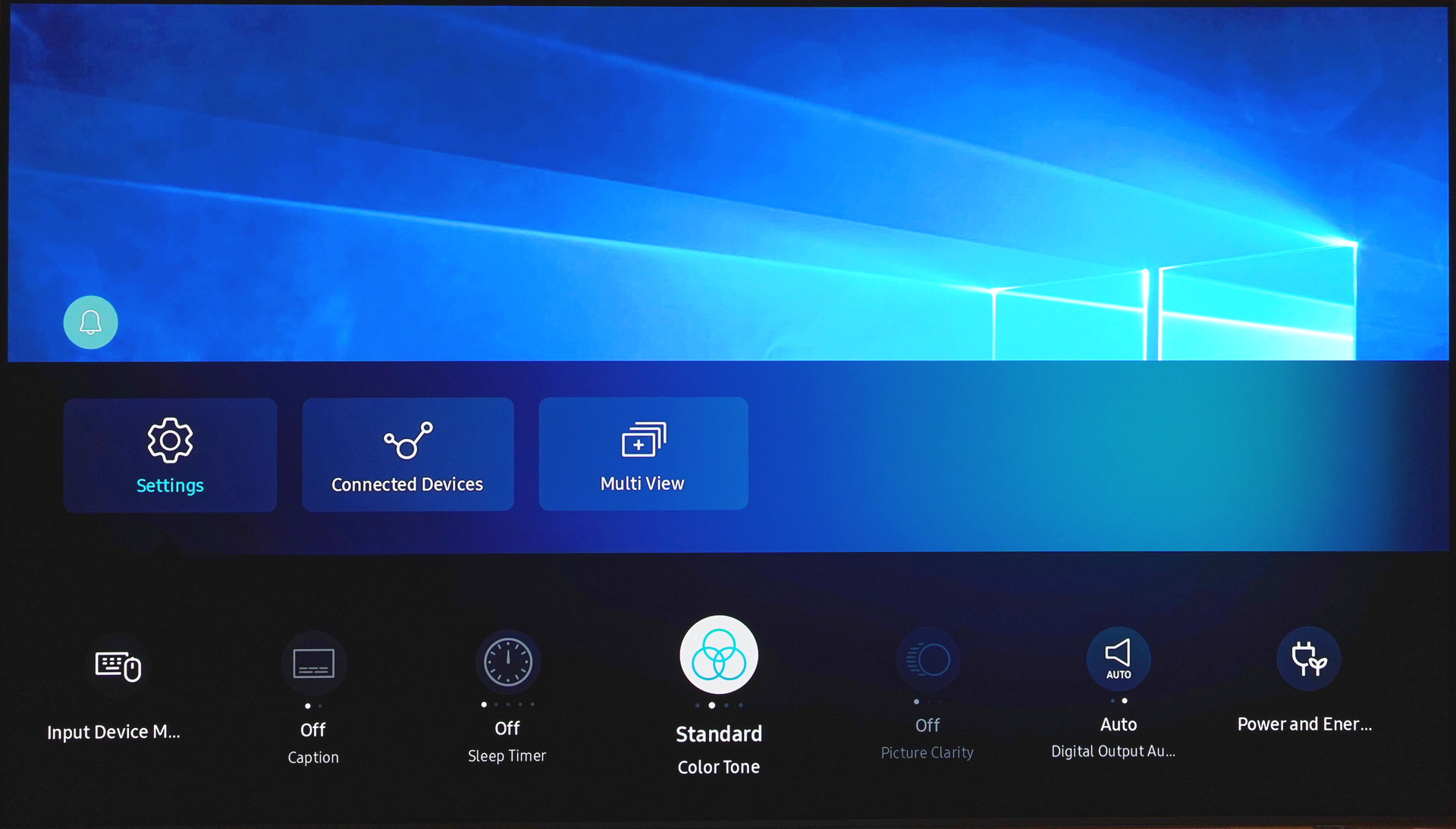
Task: Click the Sleep Timer label text
Action: point(507,756)
